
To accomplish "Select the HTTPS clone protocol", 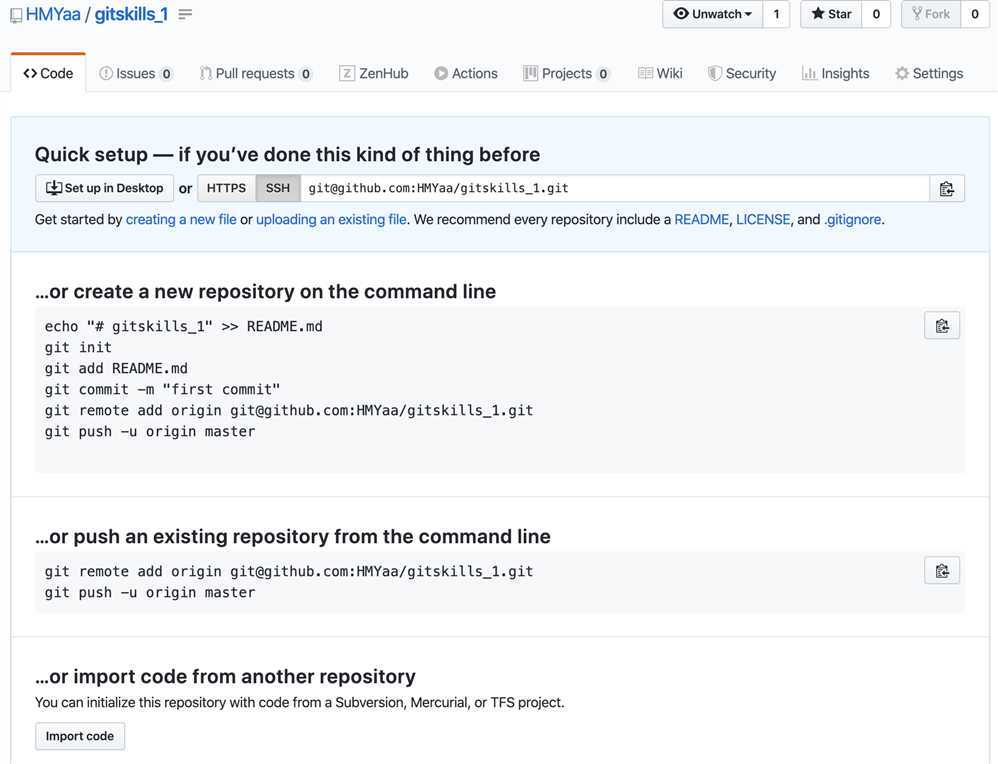I will 227,188.
